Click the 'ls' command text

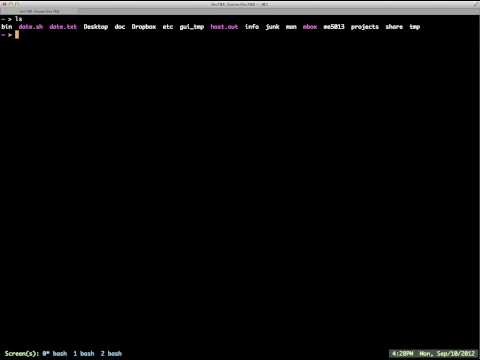coord(19,19)
